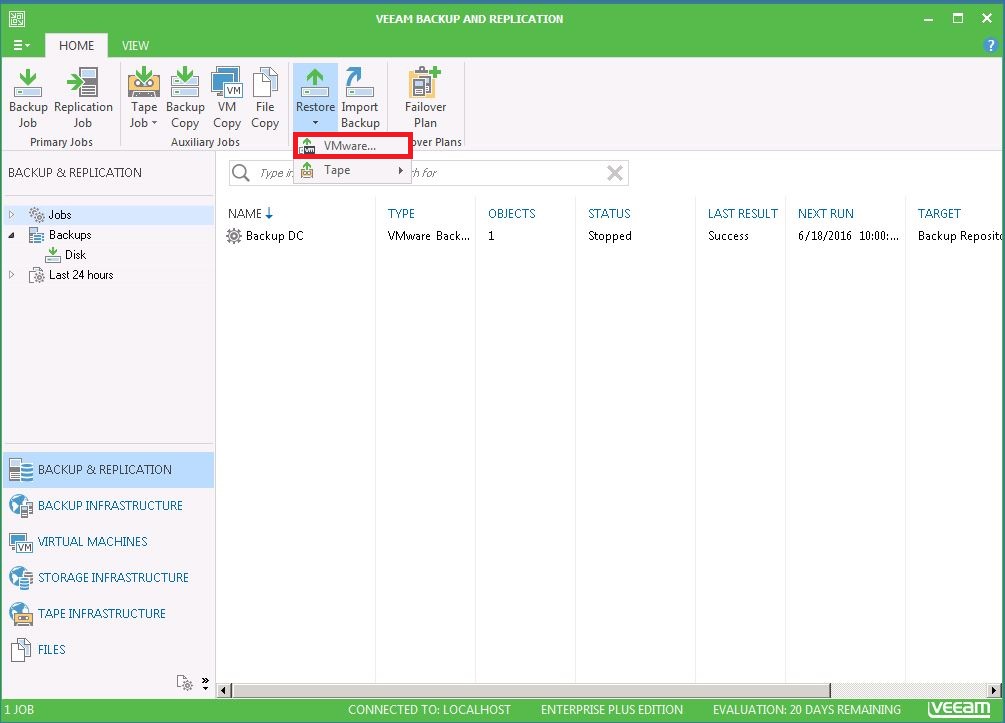Open the Tape Infrastructure view

tap(108, 613)
